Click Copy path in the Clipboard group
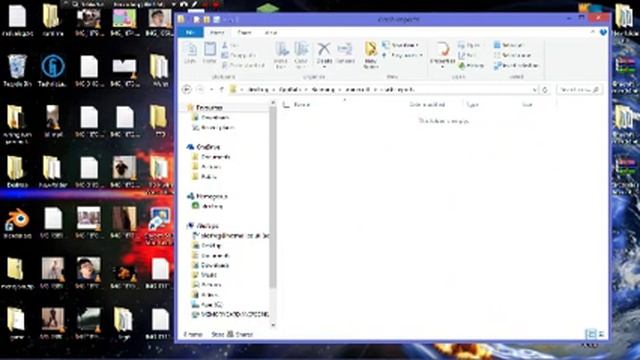The height and width of the screenshot is (360, 640). [x=239, y=55]
